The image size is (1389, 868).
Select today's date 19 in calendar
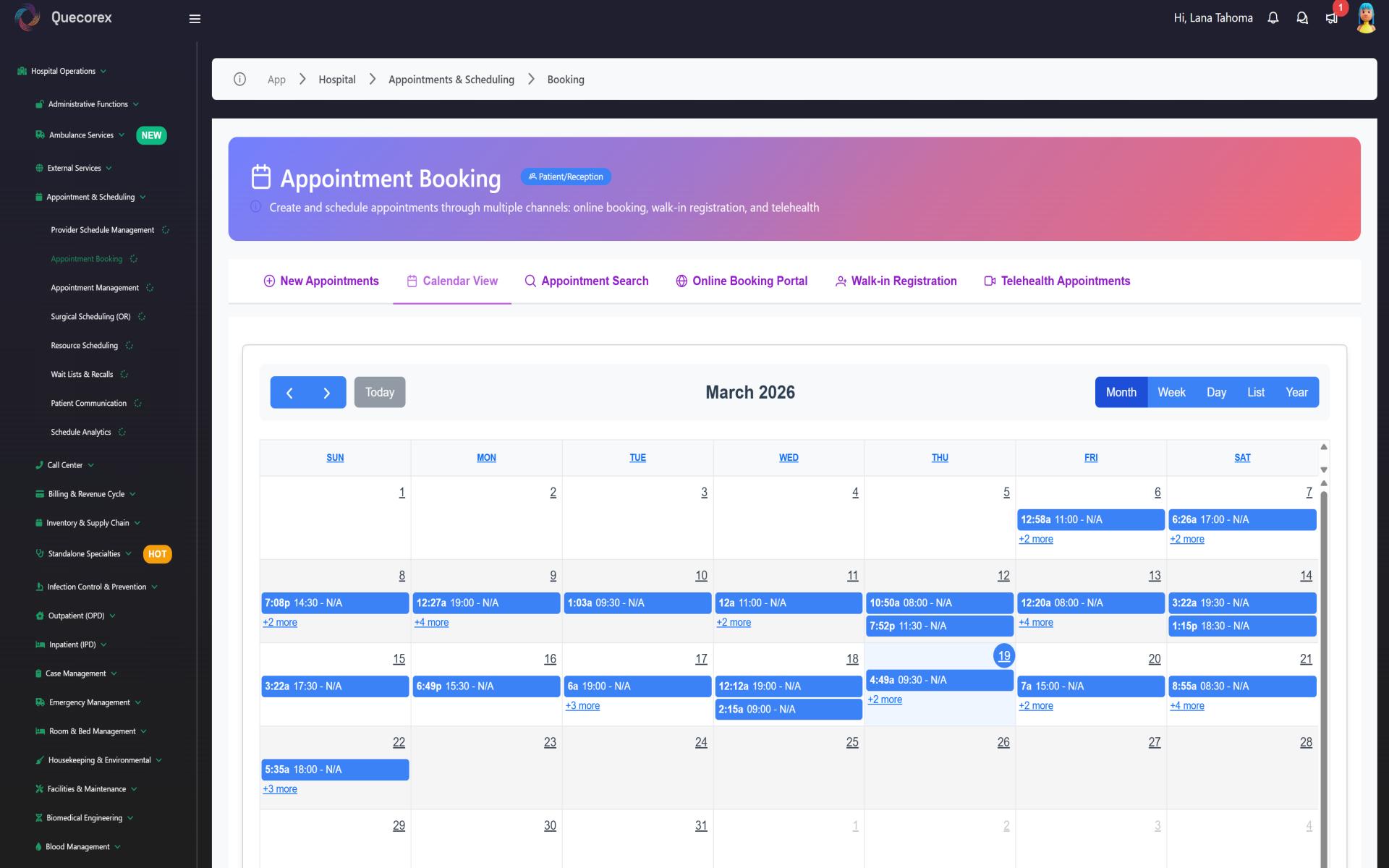point(1004,655)
